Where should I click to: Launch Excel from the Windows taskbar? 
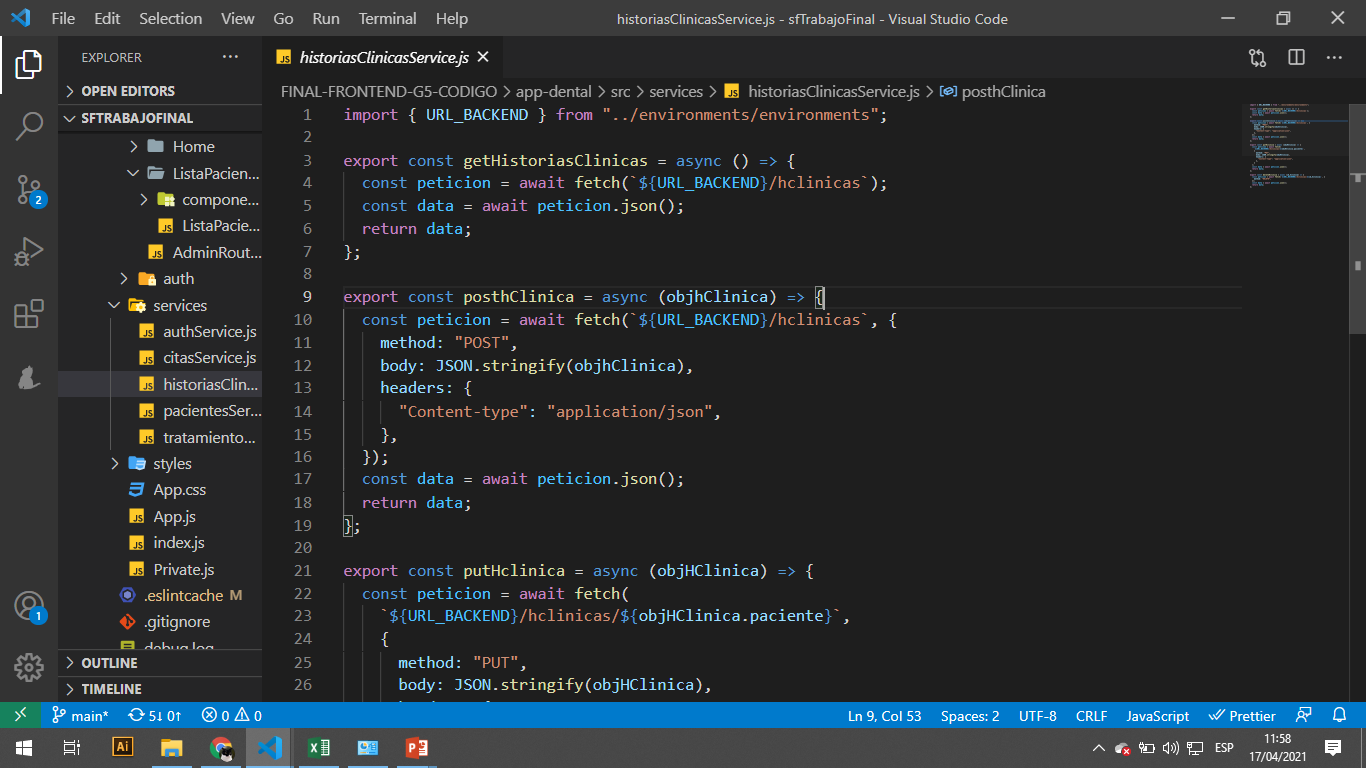318,747
